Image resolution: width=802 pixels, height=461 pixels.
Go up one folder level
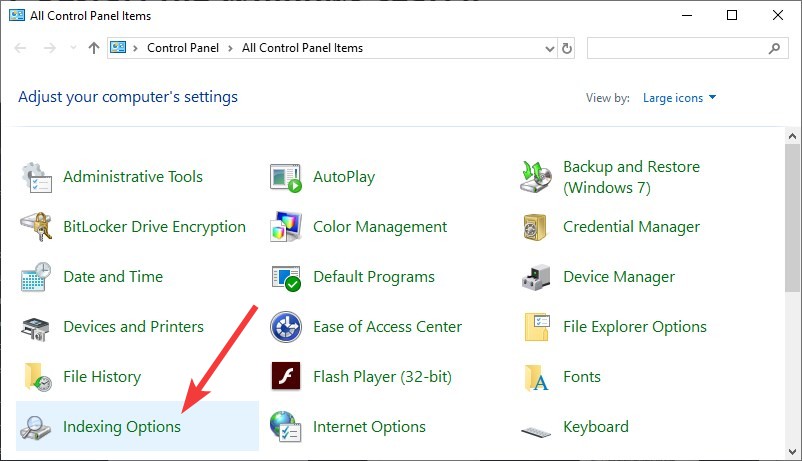tap(94, 48)
